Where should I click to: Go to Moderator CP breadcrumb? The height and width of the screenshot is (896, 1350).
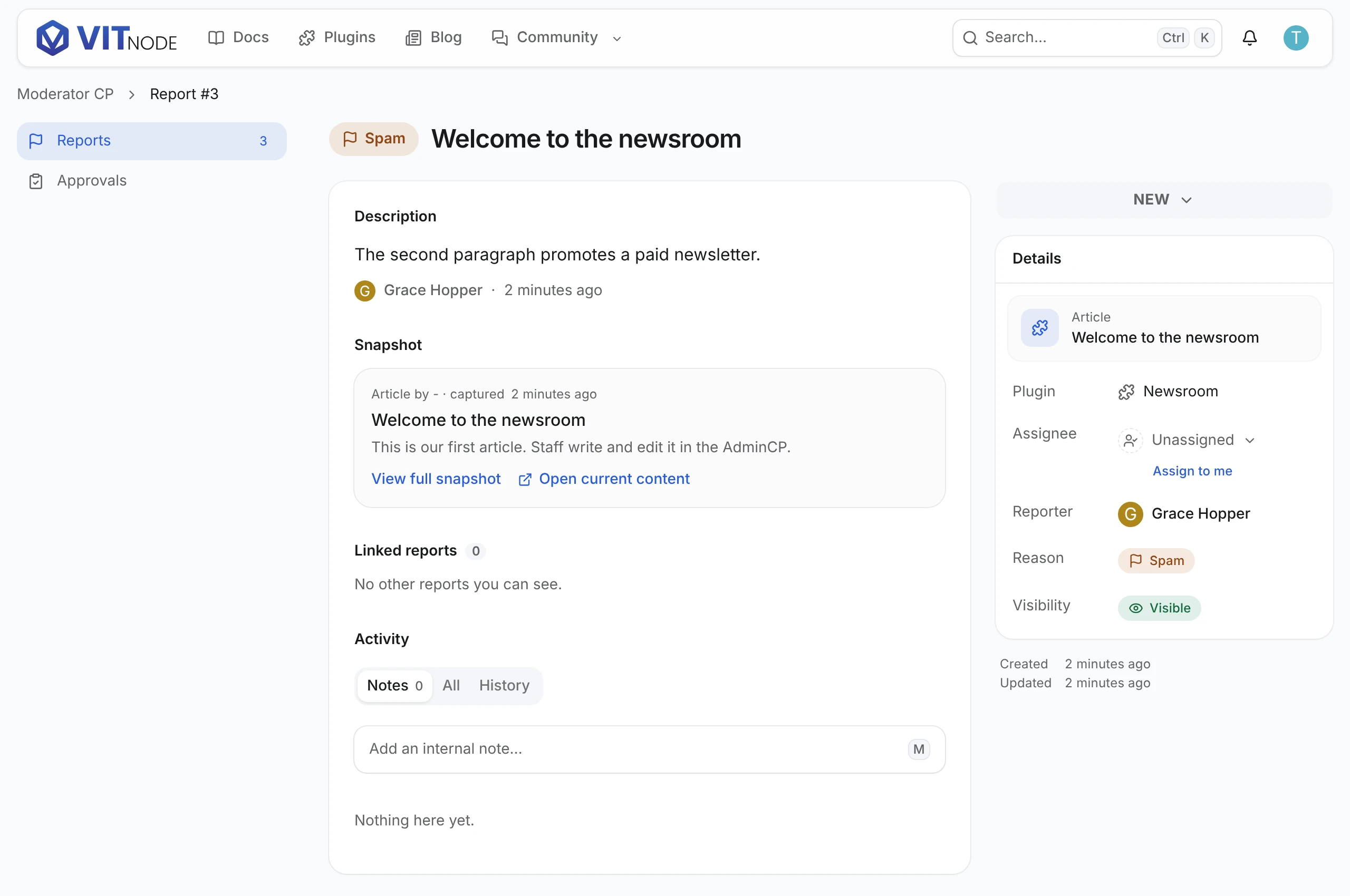(65, 94)
